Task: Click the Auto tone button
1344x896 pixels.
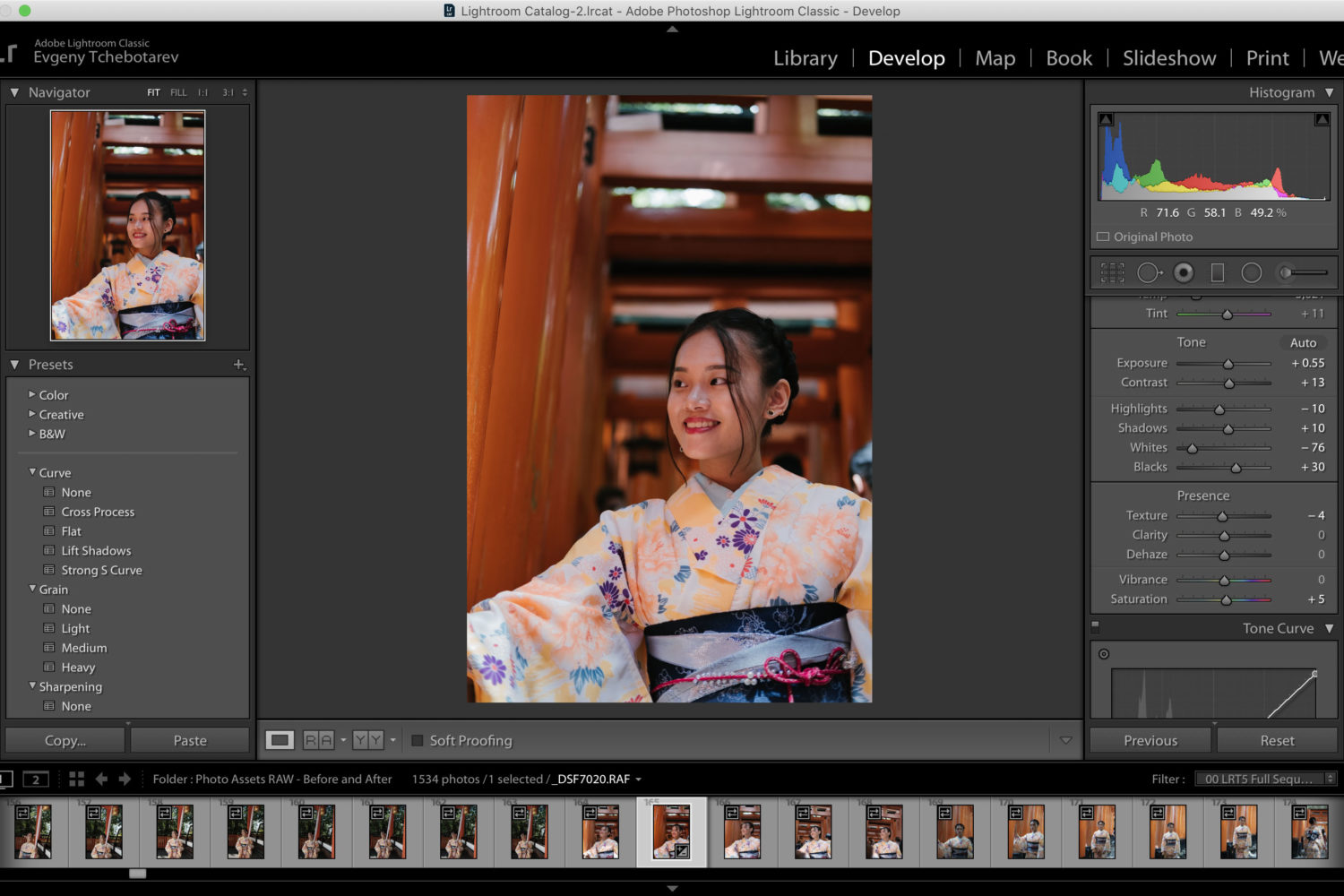Action: pyautogui.click(x=1303, y=342)
